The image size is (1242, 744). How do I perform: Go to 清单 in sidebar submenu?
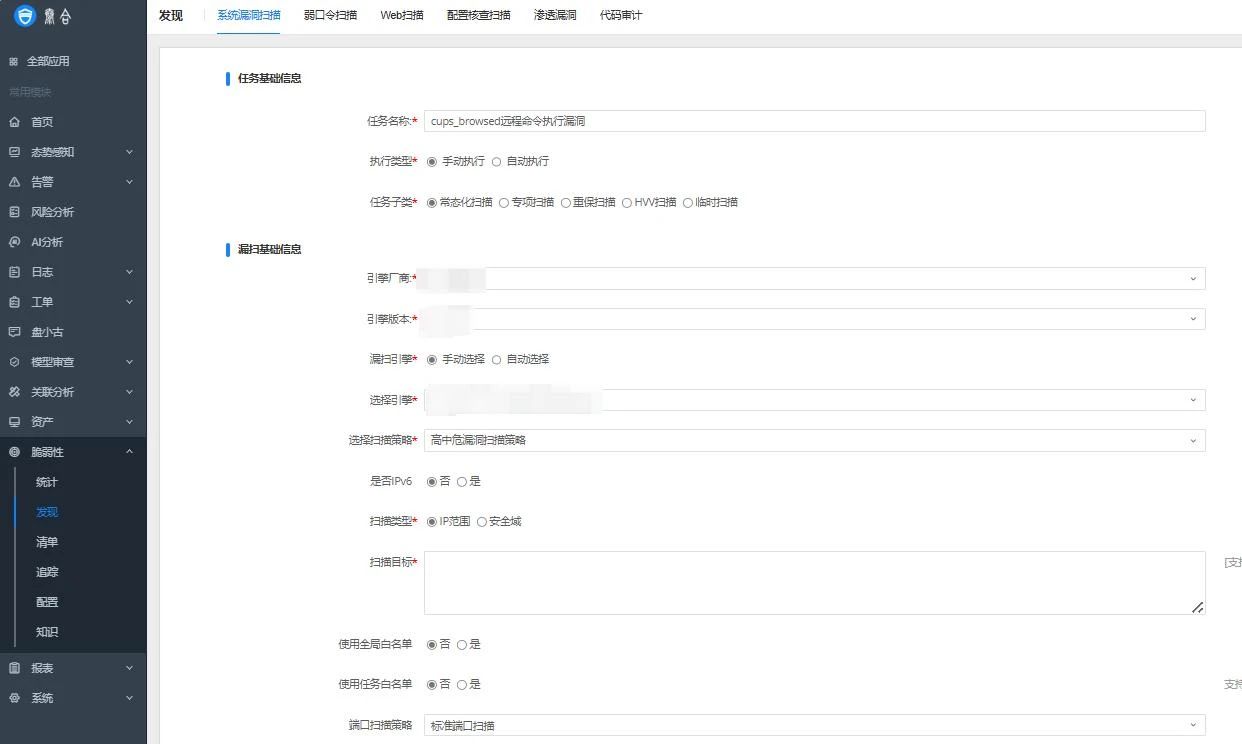point(47,542)
